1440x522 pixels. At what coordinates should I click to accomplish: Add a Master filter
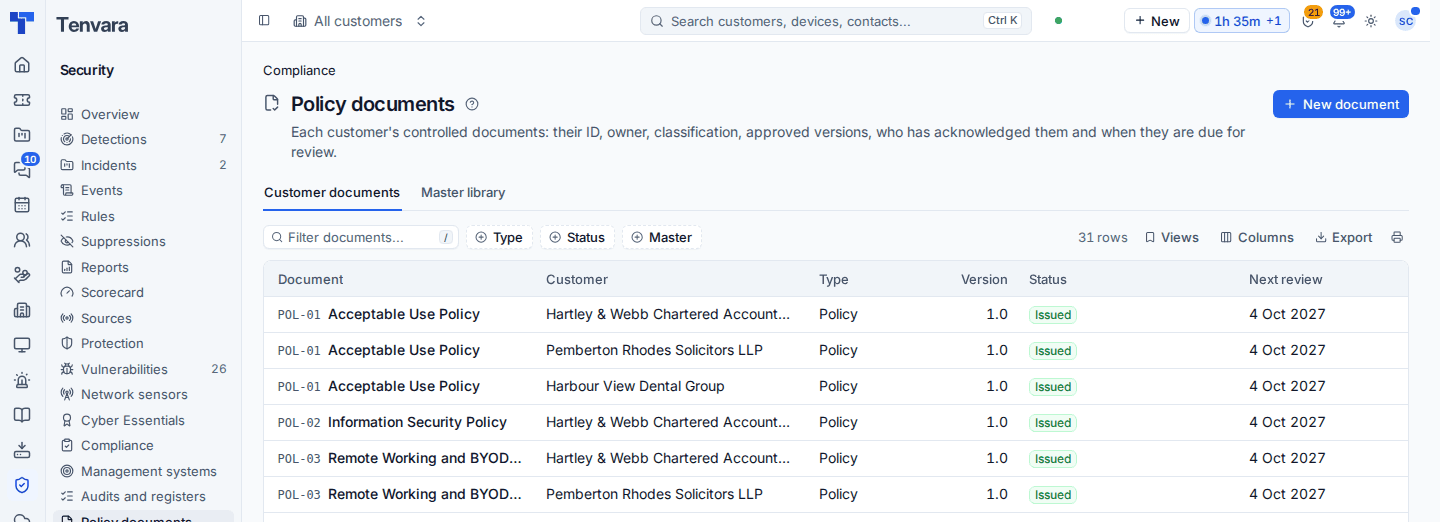tap(662, 237)
